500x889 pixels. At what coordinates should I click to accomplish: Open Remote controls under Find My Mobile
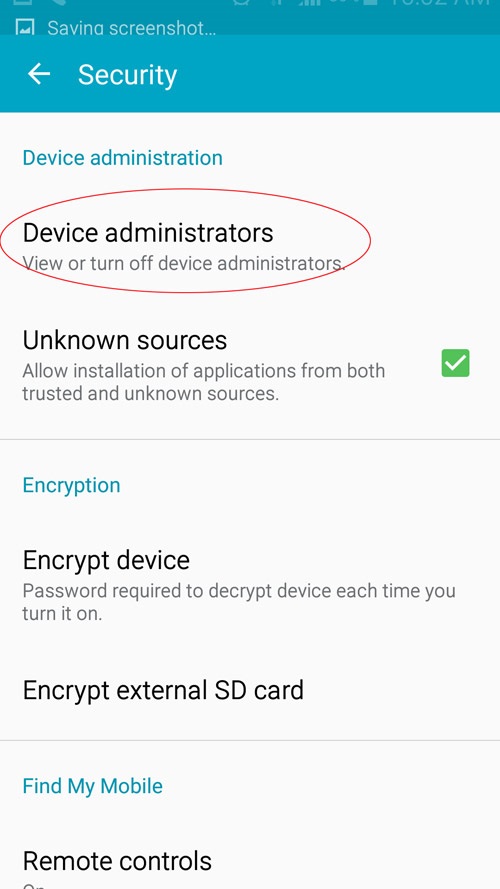tap(250, 865)
